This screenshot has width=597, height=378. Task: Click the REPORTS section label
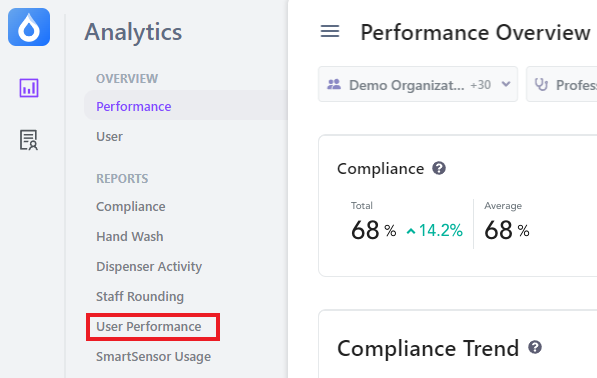[x=122, y=179]
